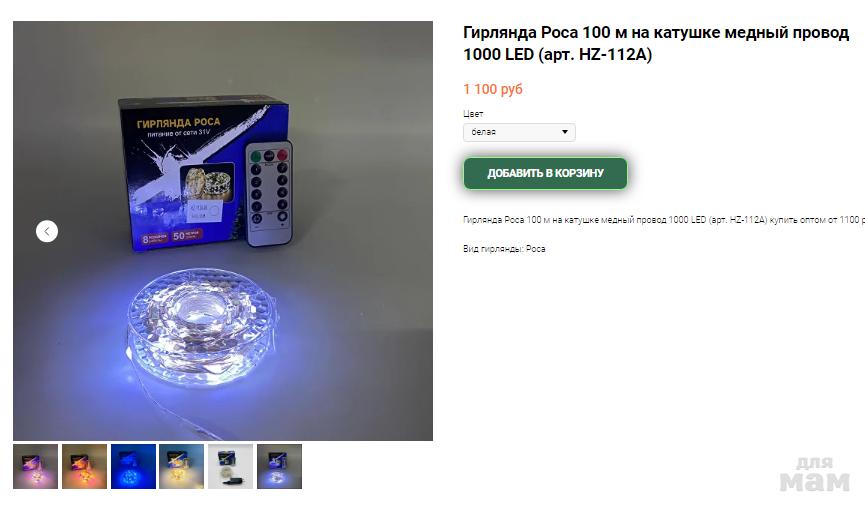865x506 pixels.
Task: Select the third thumbnail with blue garland
Action: [x=133, y=466]
